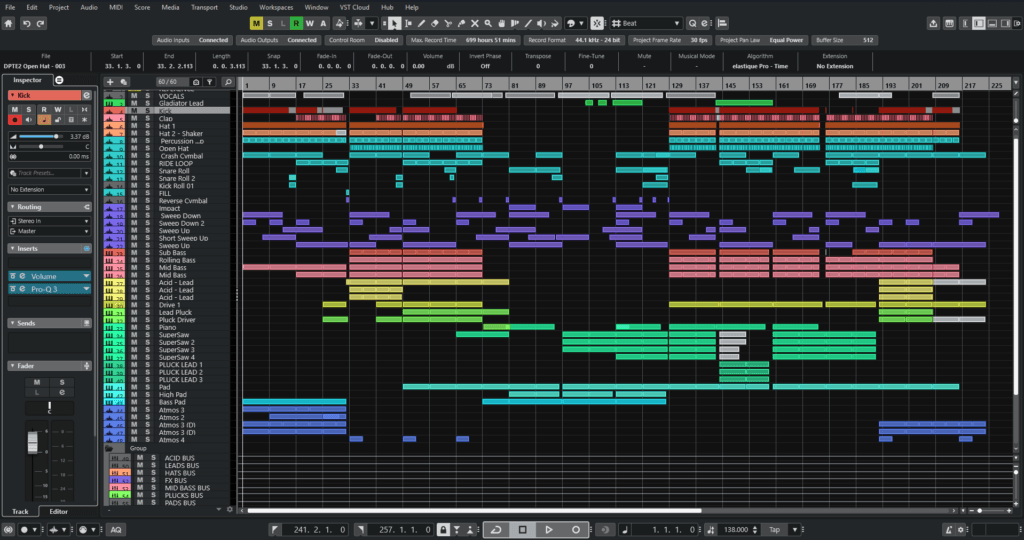The image size is (1024, 540).
Task: Open the Track Presets dropdown arrow
Action: [x=86, y=173]
